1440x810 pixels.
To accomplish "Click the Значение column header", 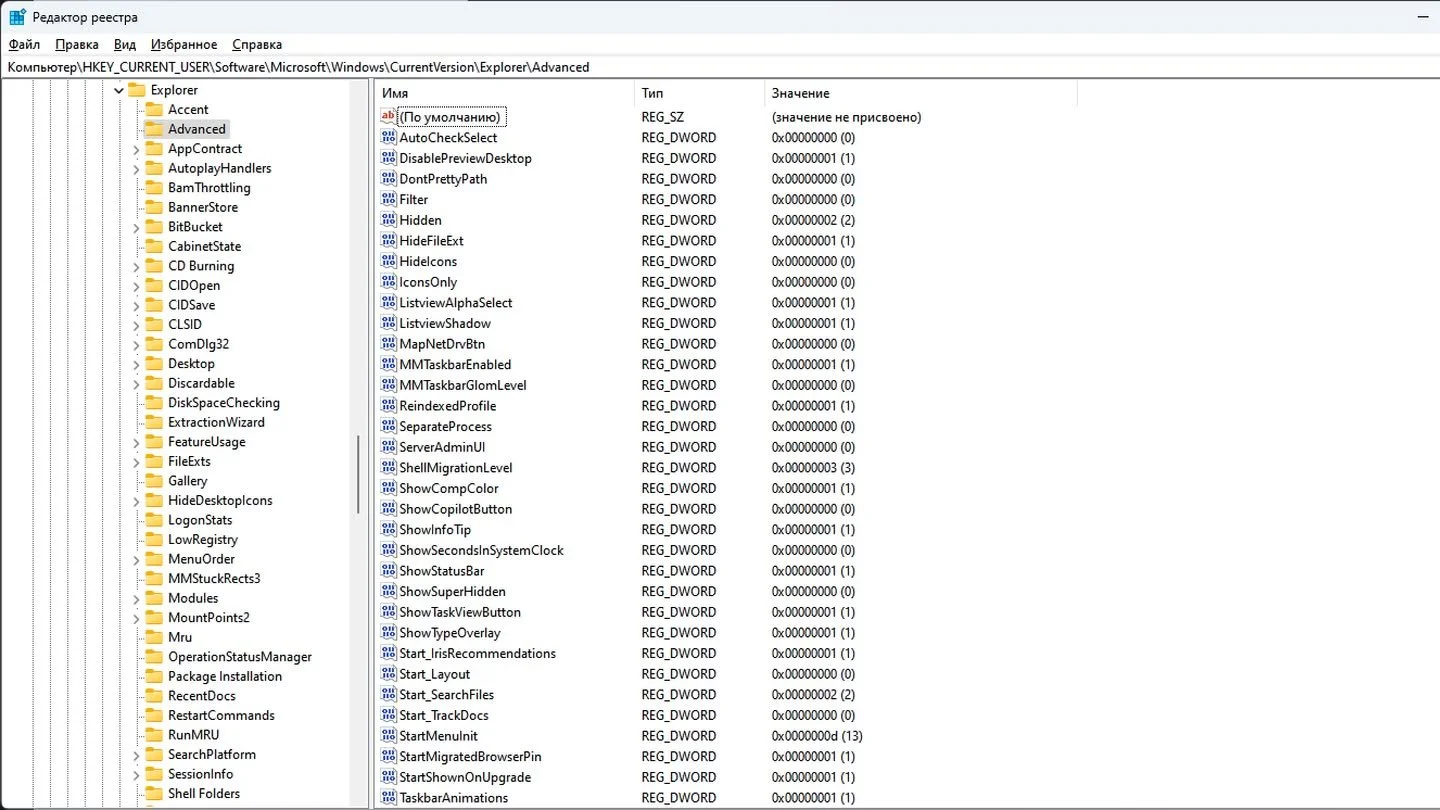I will pyautogui.click(x=920, y=93).
